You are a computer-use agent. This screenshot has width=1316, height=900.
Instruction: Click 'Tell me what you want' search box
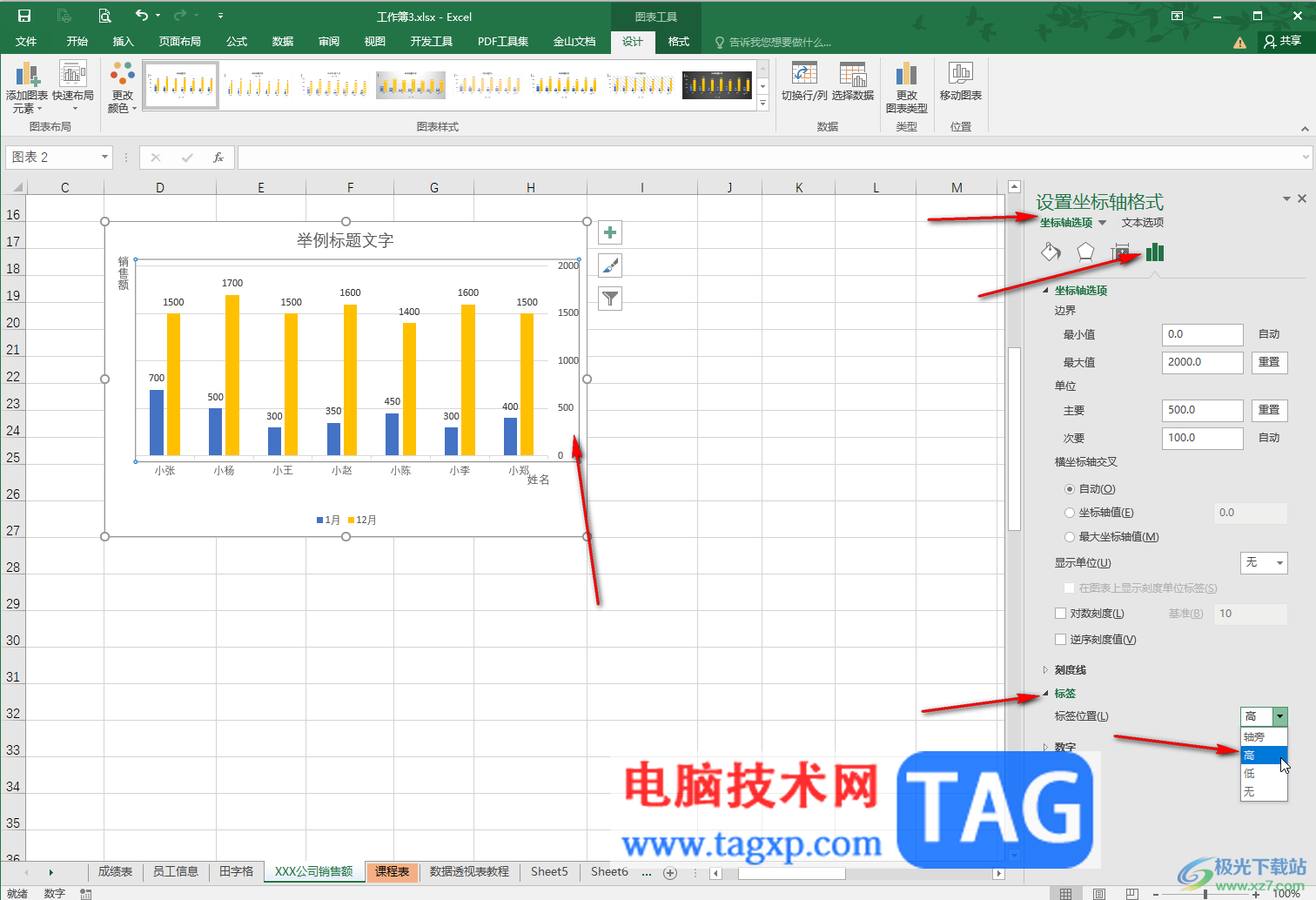click(x=773, y=42)
